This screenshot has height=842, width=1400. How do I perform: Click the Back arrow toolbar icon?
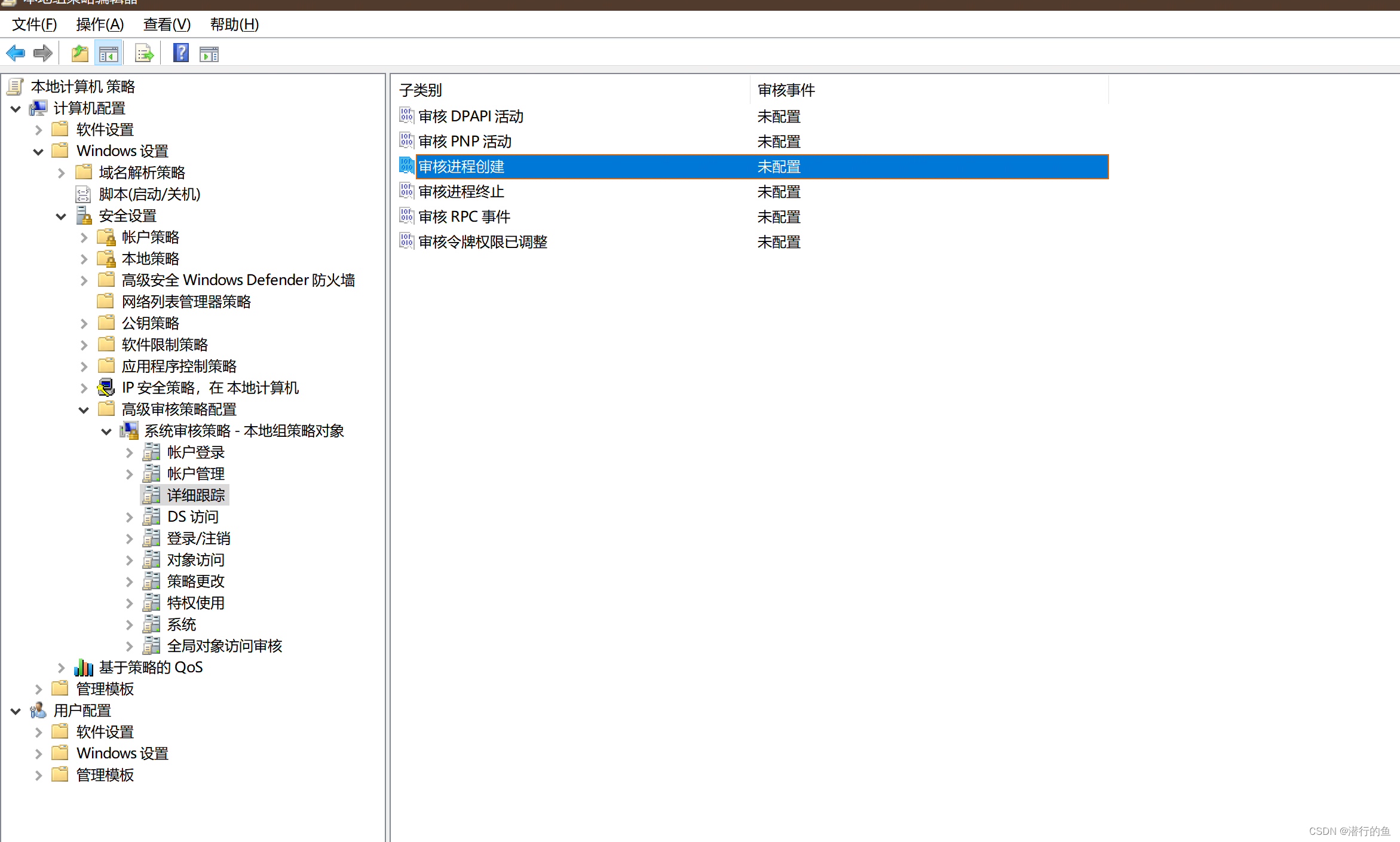tap(16, 54)
